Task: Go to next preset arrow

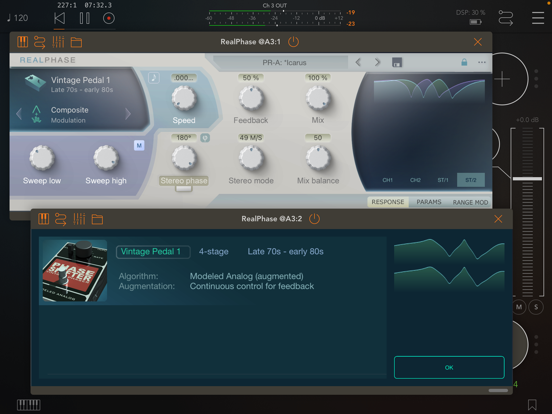Action: (377, 63)
